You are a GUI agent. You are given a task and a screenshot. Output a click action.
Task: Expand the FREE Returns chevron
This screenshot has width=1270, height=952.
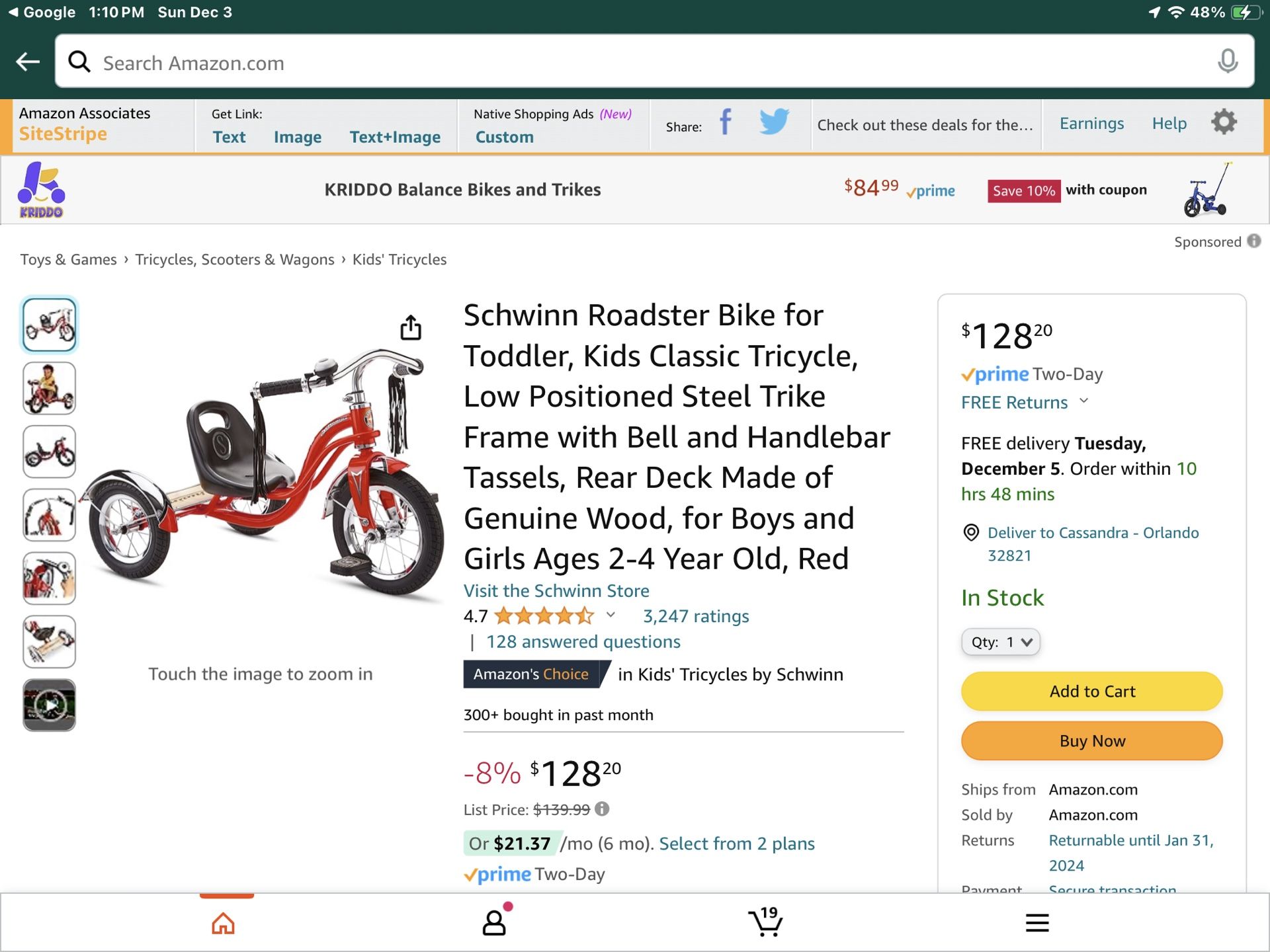(1083, 401)
